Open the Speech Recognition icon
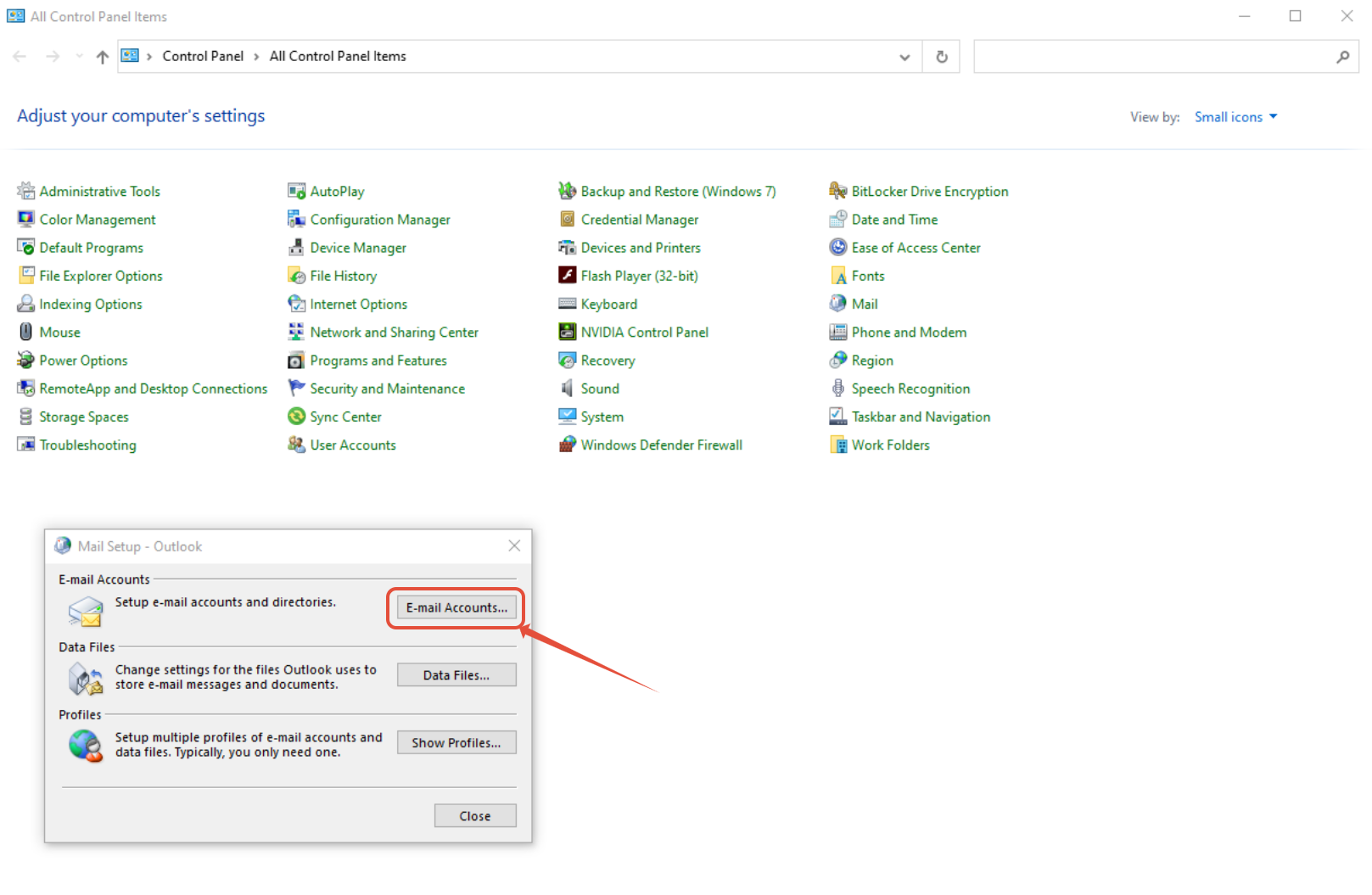Viewport: 1372px width, 895px height. [838, 389]
